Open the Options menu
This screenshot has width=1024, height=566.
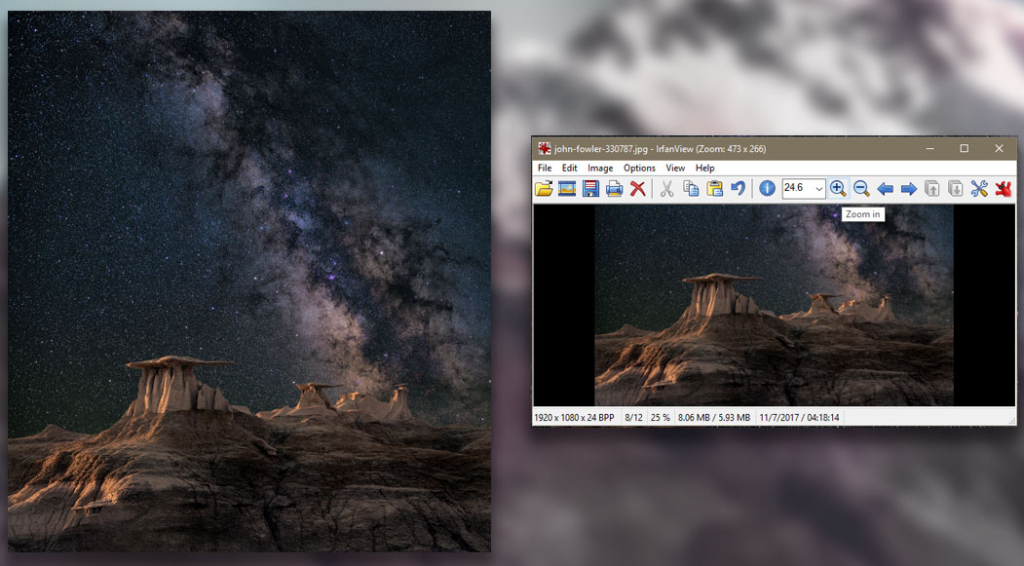(639, 168)
